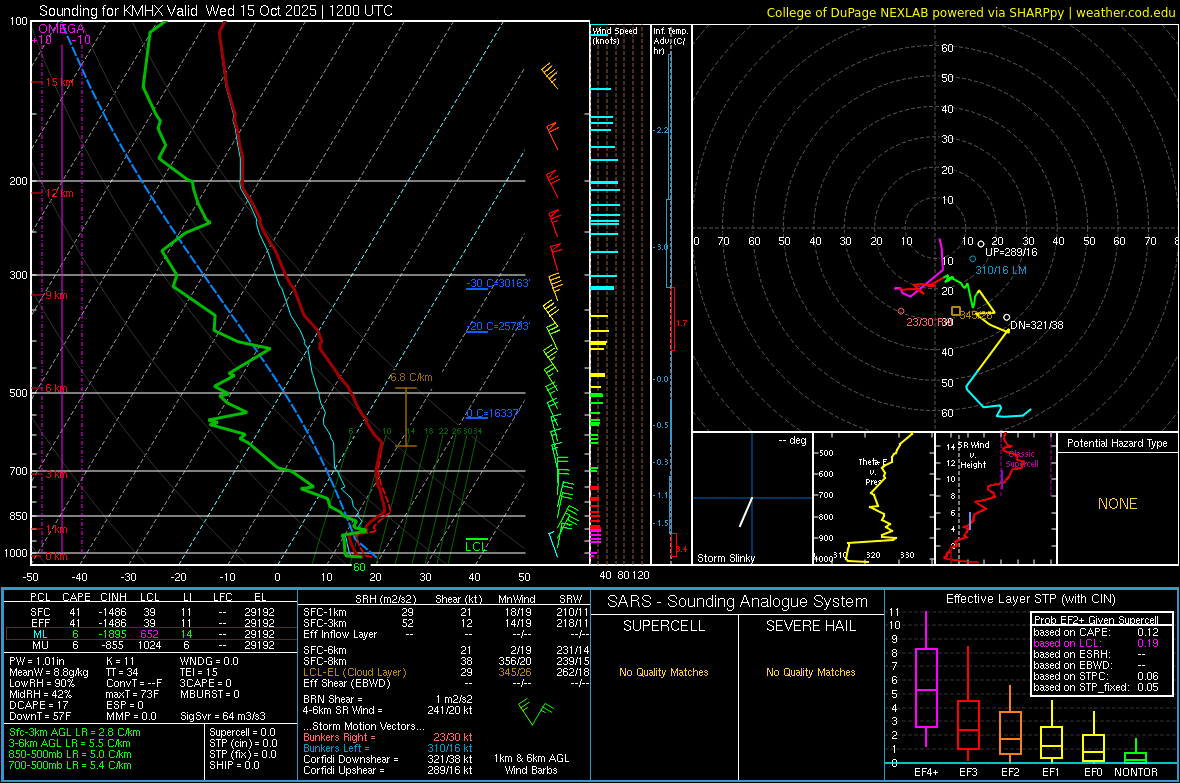The height and width of the screenshot is (783, 1180).
Task: Click the 'MidRH = 42%' value
Action: [41, 694]
